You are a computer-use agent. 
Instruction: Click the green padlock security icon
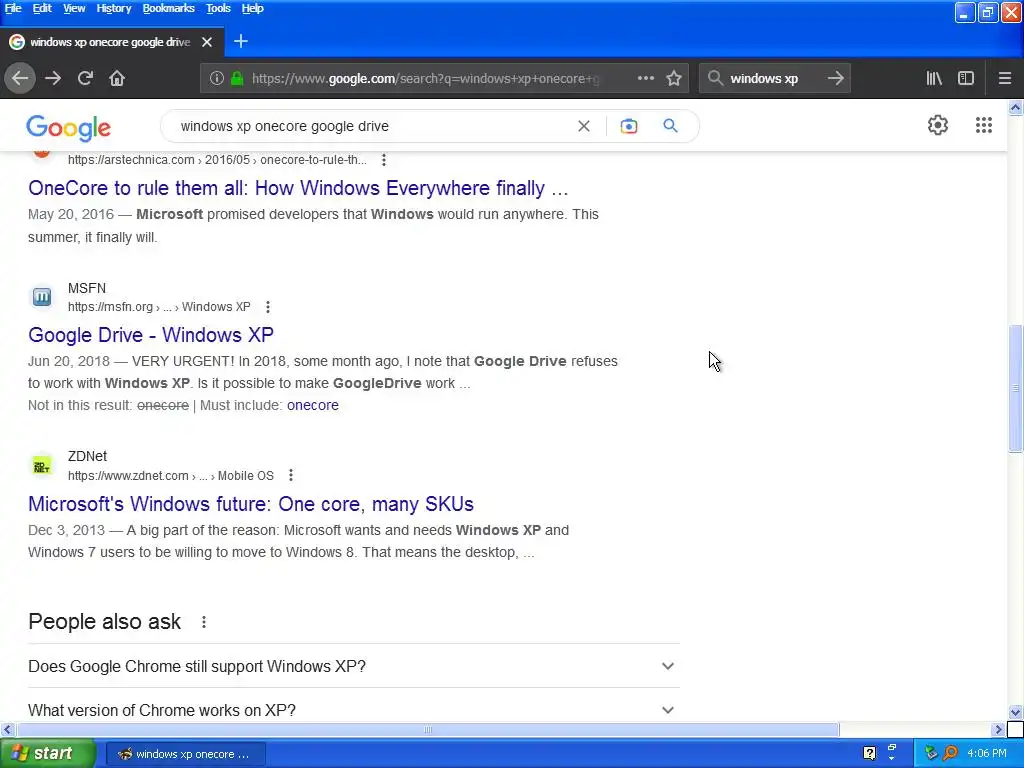(x=237, y=78)
